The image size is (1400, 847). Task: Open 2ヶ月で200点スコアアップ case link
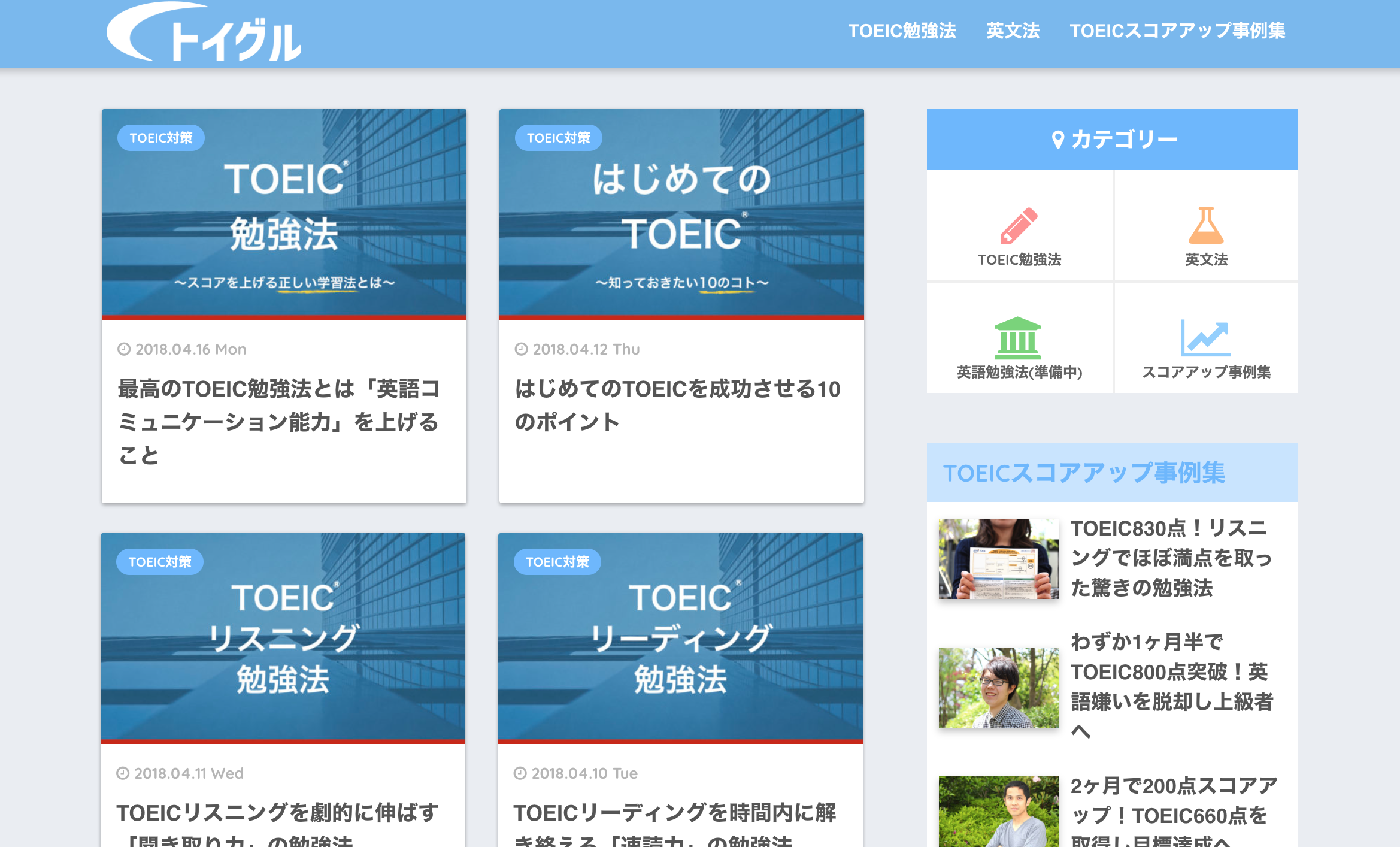[x=1174, y=811]
